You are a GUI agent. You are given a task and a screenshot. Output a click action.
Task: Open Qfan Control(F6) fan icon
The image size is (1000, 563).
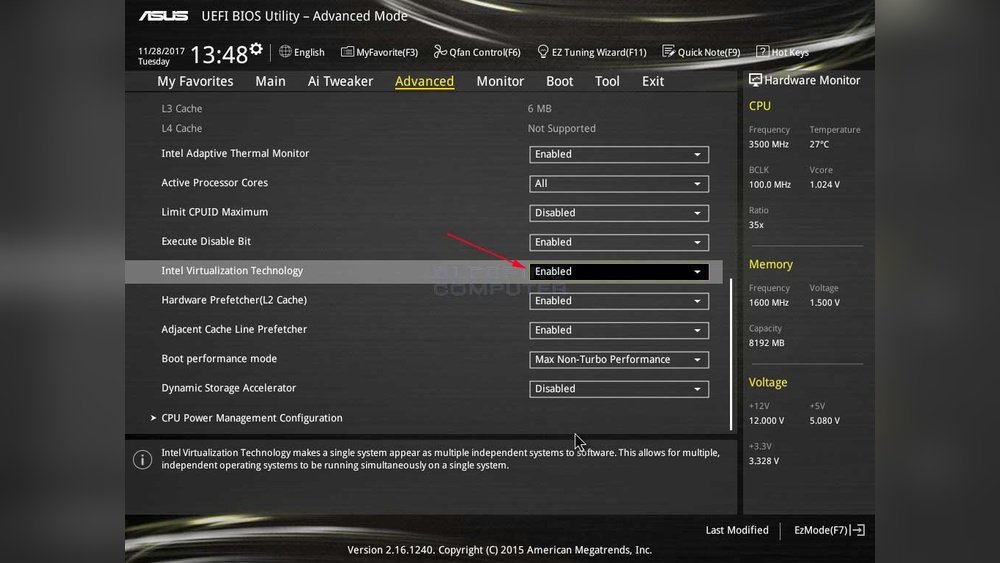point(439,52)
